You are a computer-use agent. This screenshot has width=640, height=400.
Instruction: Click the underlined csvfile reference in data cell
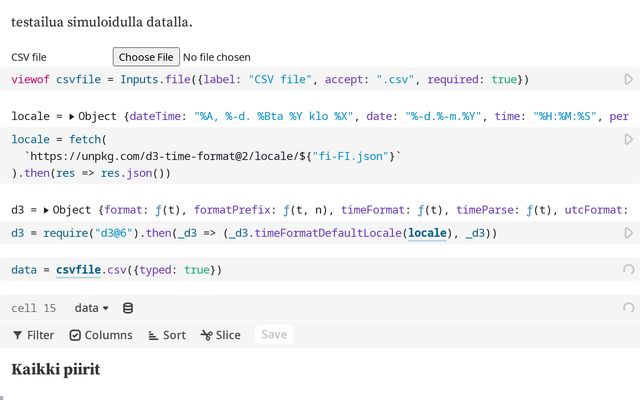[x=78, y=270]
